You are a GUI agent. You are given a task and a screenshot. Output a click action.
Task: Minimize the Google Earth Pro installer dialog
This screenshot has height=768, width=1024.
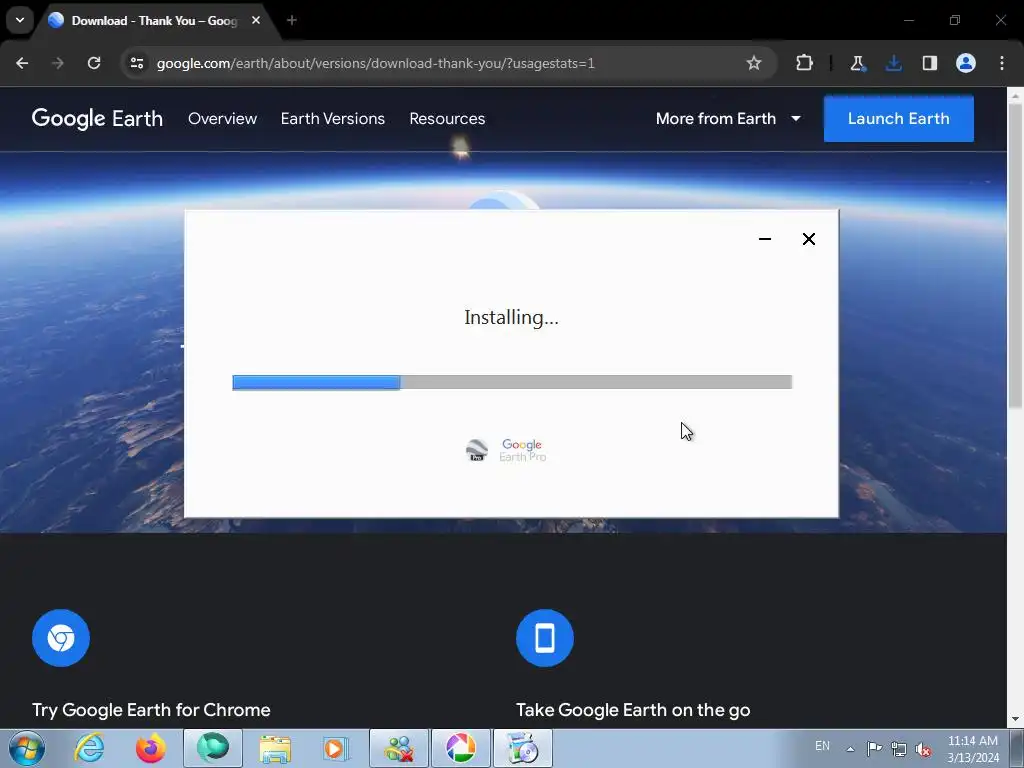coord(765,239)
